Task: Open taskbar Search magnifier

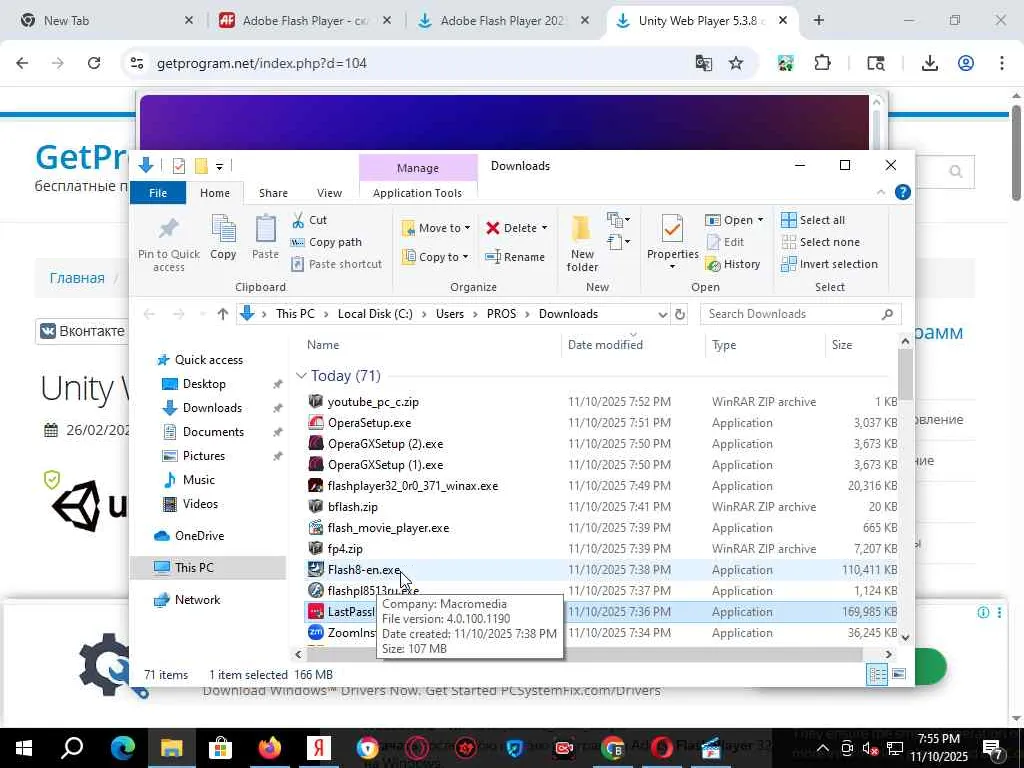Action: coord(72,747)
